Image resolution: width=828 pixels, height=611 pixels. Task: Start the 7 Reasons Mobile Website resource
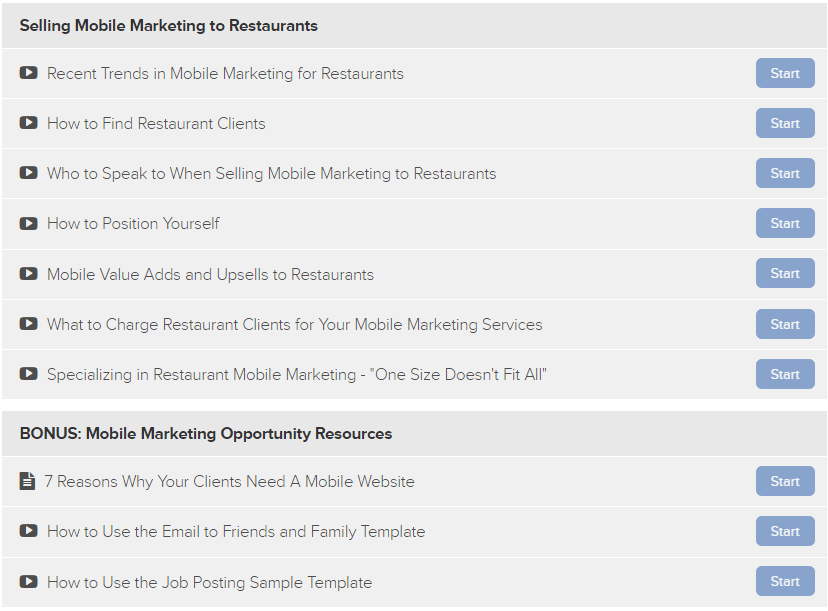point(785,481)
